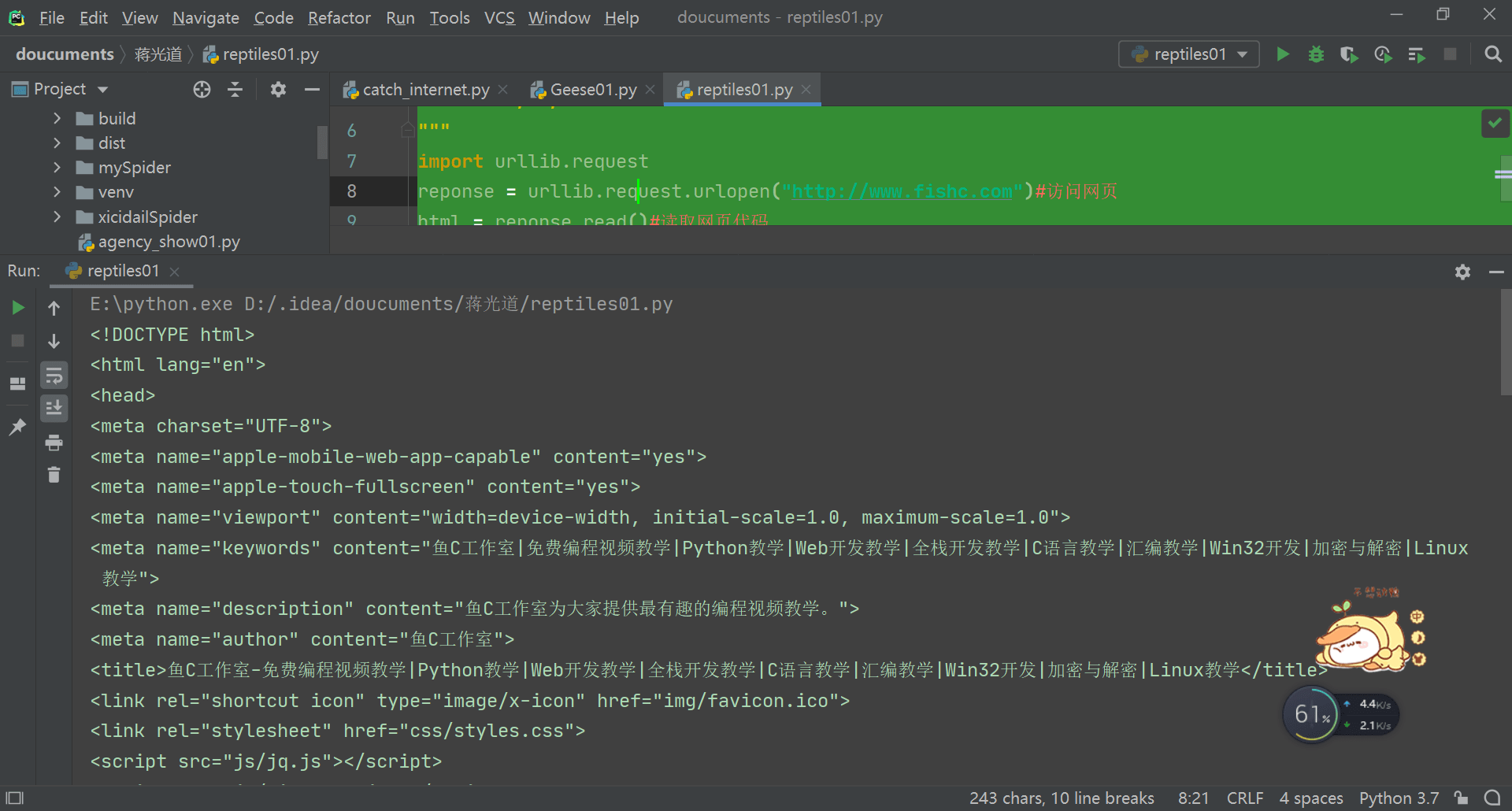Click the fold marker on line 6
Screen dimensions: 1512x811
[407, 129]
